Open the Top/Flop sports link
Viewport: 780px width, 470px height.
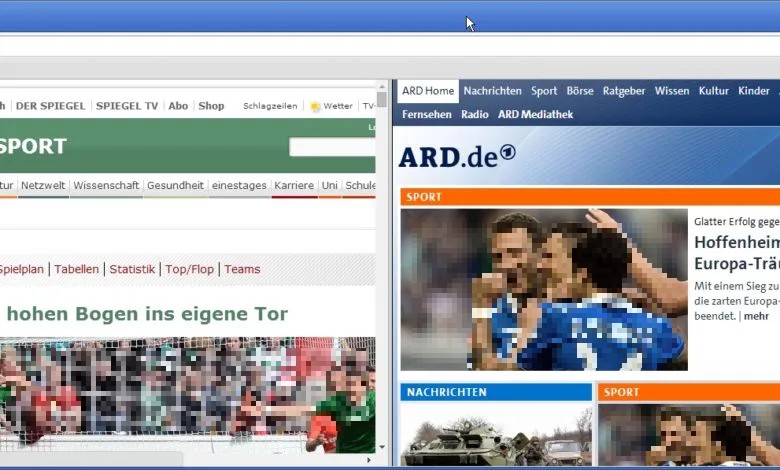click(x=190, y=269)
